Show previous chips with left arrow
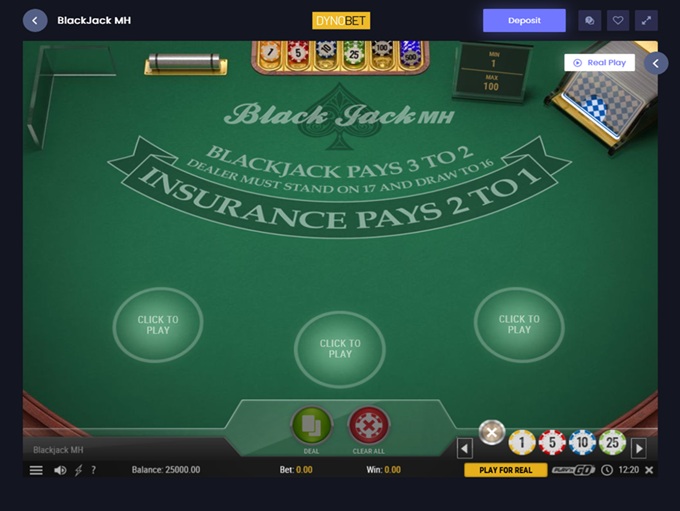The width and height of the screenshot is (680, 511). (464, 449)
